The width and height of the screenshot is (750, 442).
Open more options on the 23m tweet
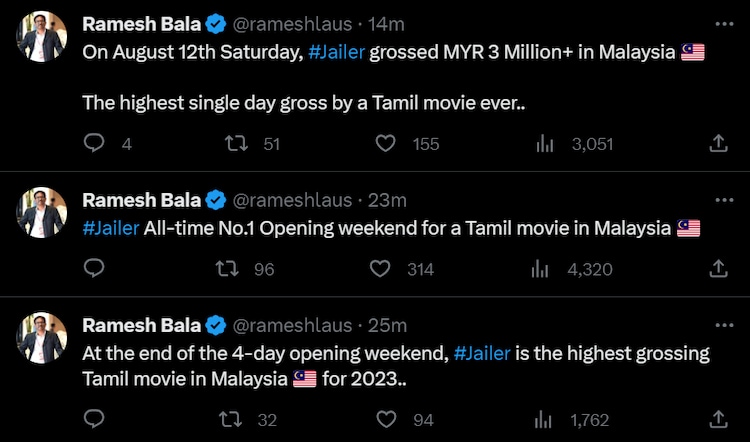tap(724, 199)
